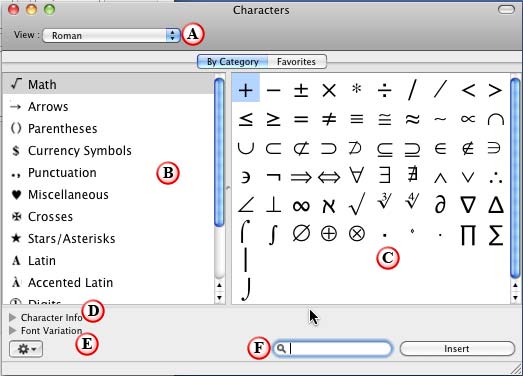Choose the perpendicular (⊥) symbol
Screen dimensions: 523x376
click(273, 205)
